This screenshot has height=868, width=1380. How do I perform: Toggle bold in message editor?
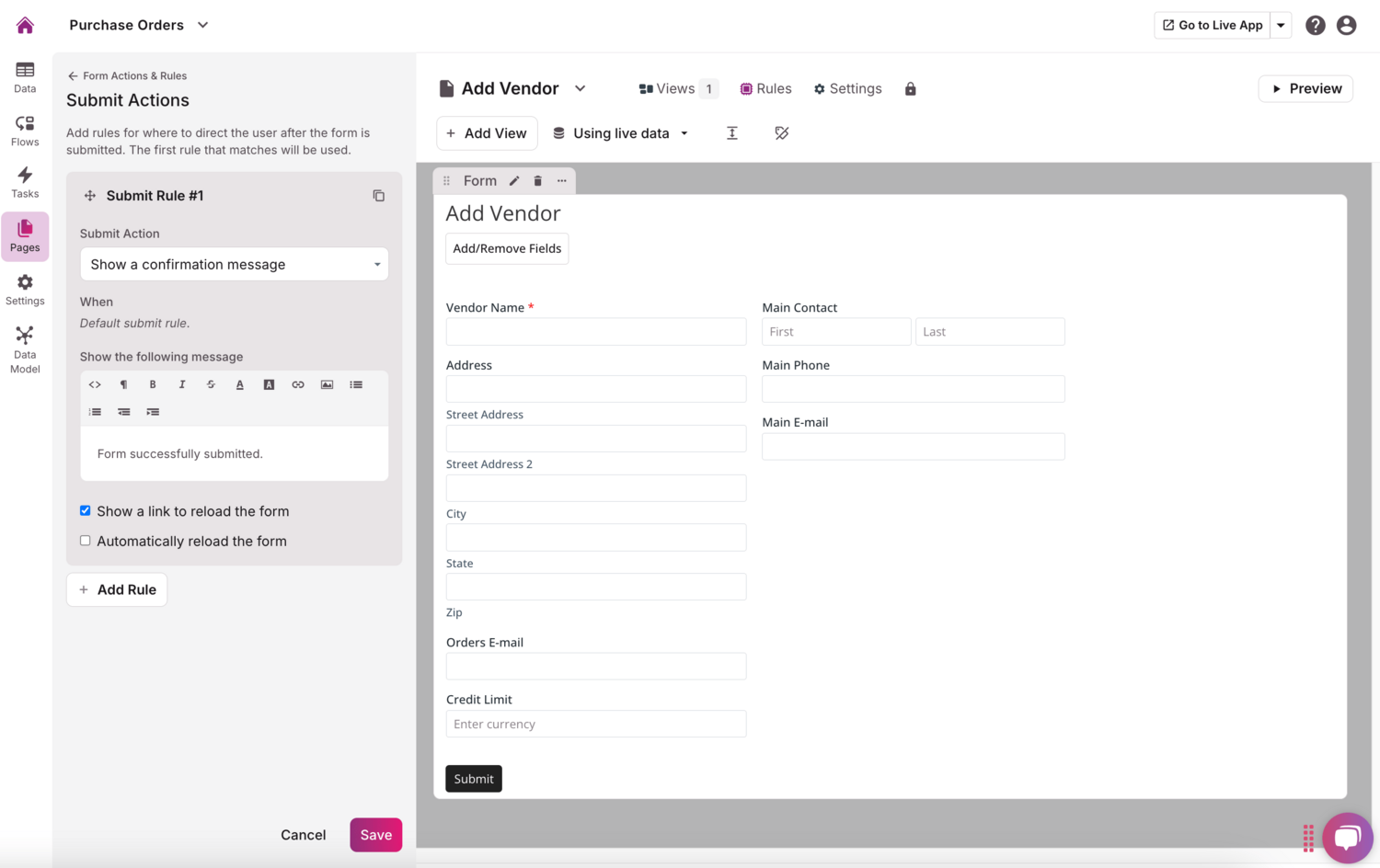coord(153,384)
